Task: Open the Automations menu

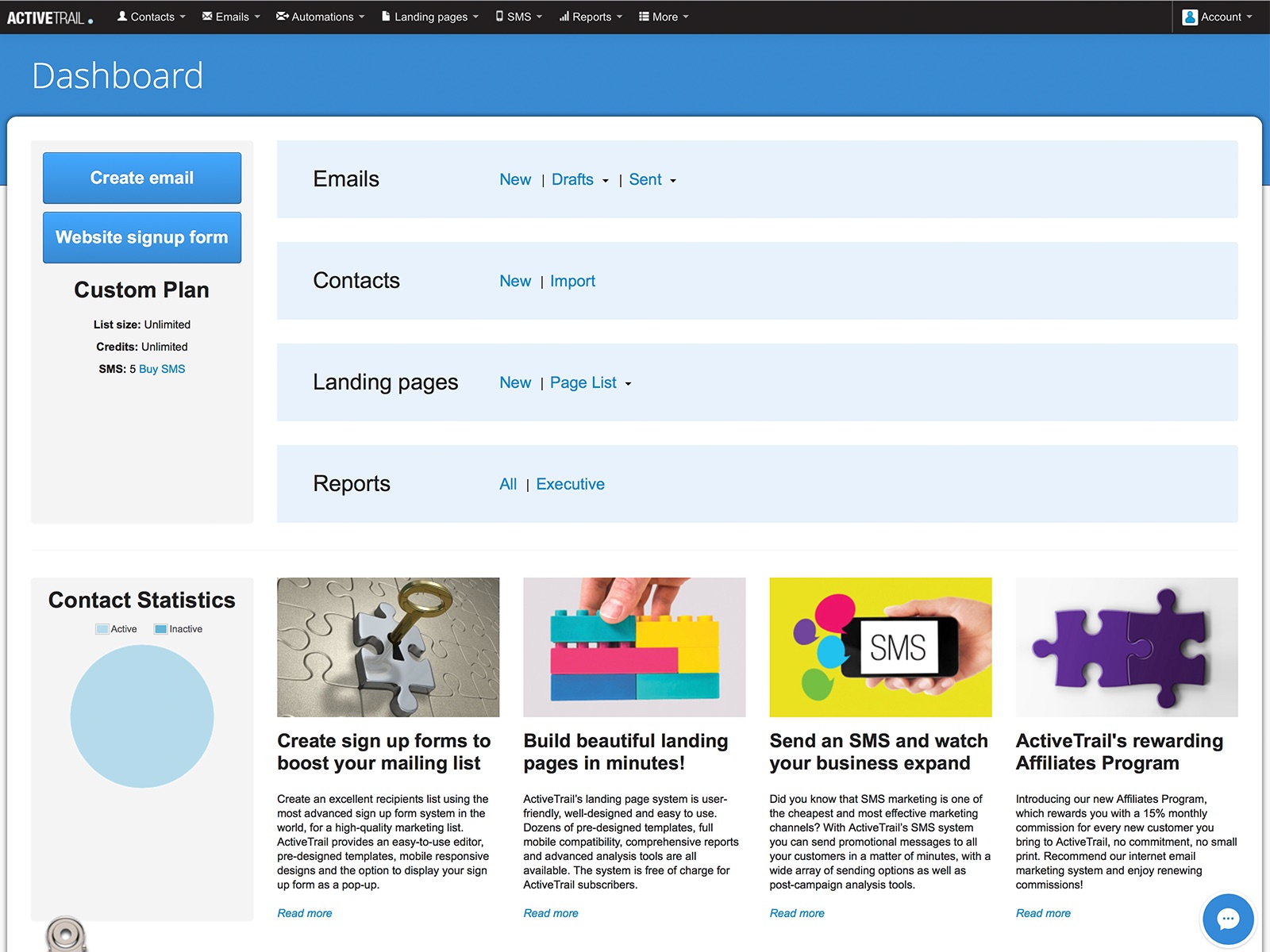Action: 321,17
